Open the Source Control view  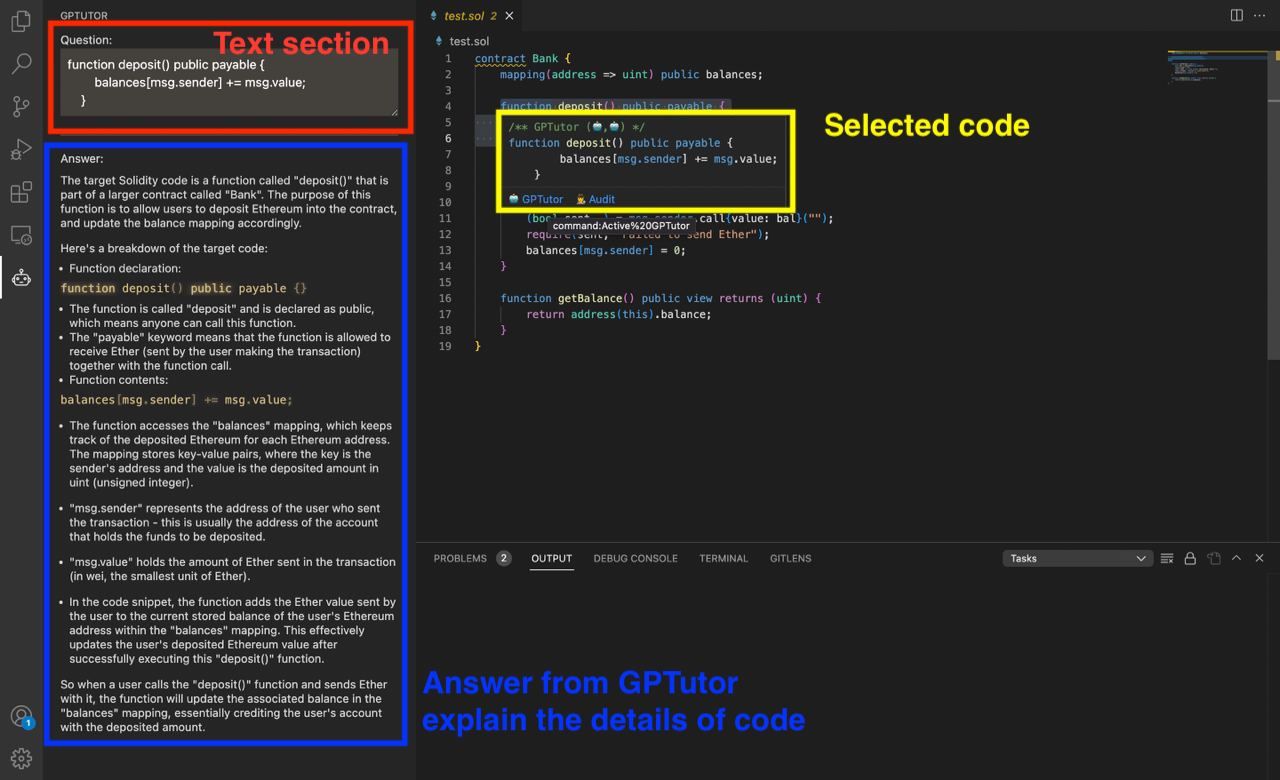click(21, 106)
